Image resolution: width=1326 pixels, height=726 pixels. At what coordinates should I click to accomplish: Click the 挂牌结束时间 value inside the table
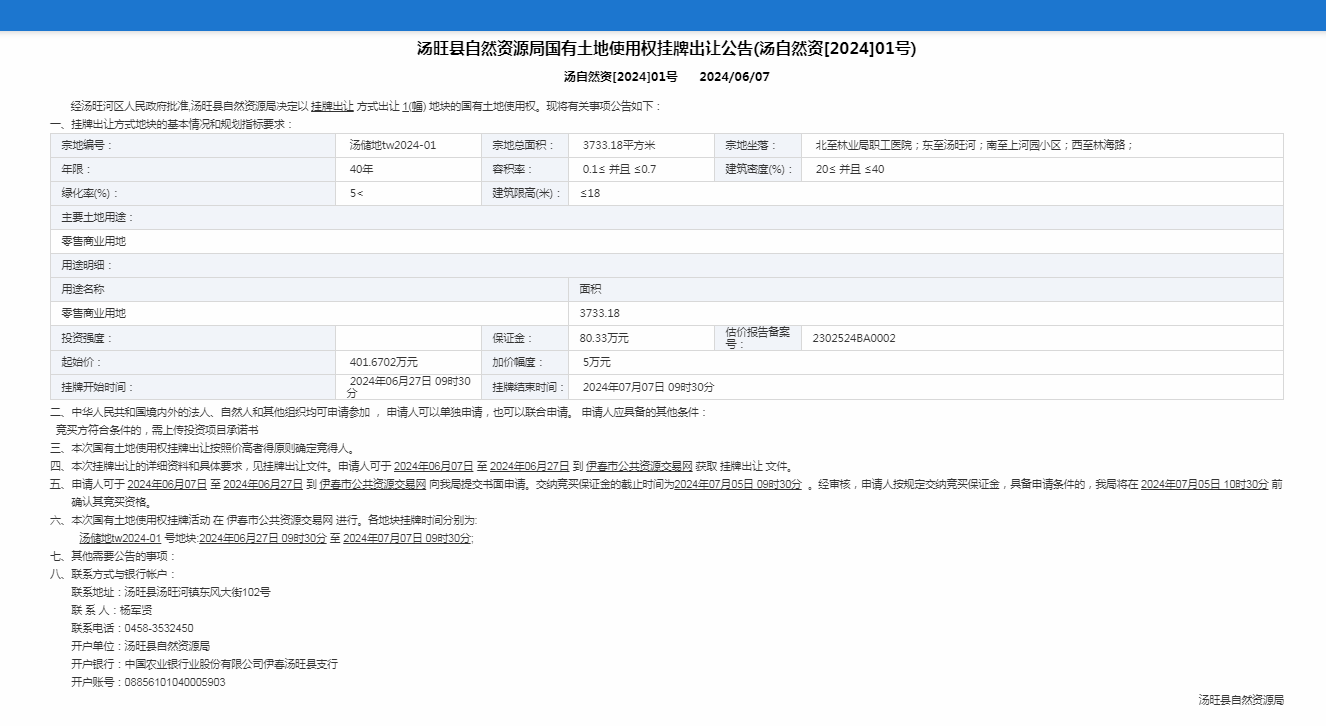pyautogui.click(x=648, y=387)
